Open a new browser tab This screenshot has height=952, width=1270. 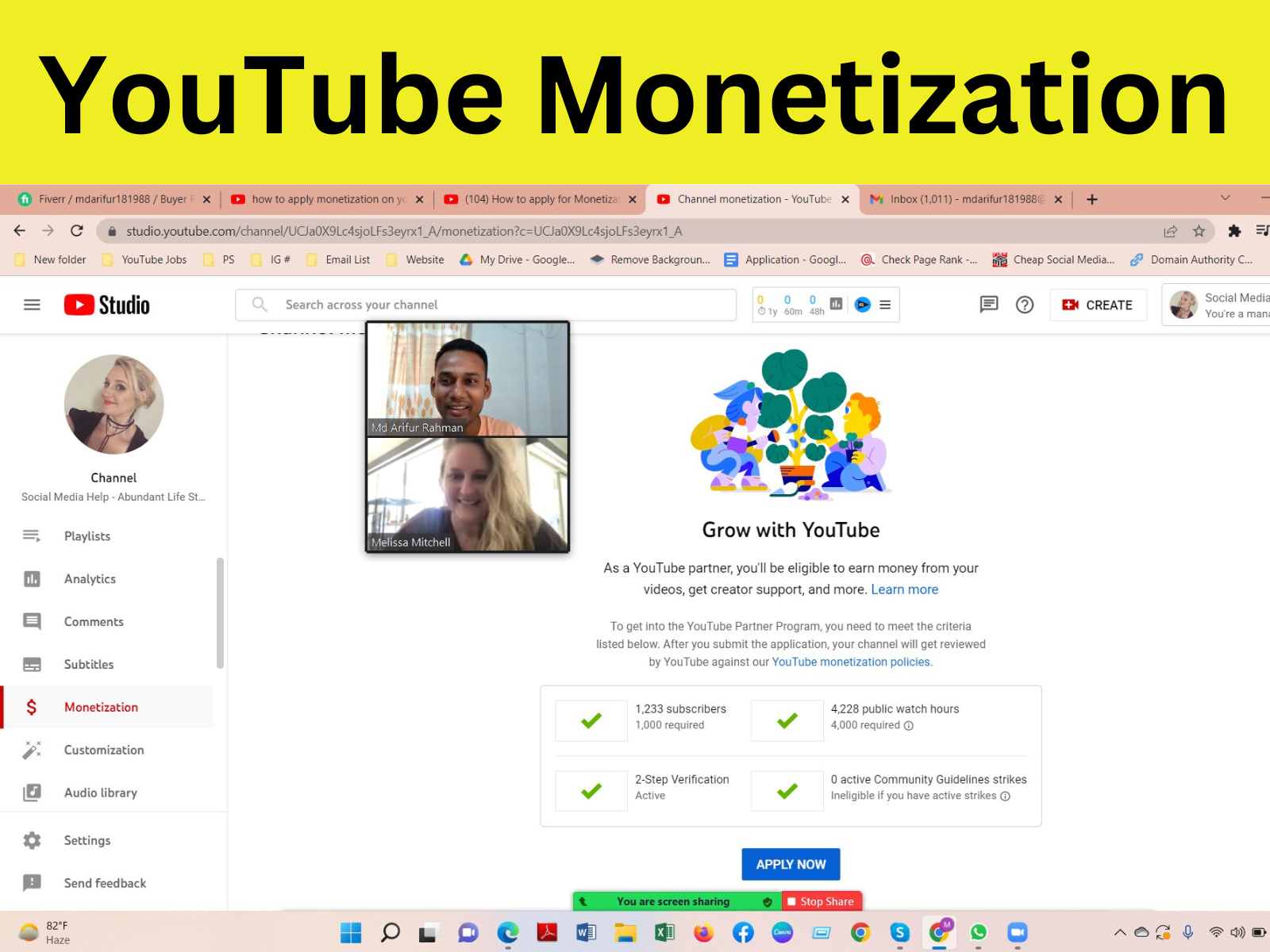tap(1092, 200)
